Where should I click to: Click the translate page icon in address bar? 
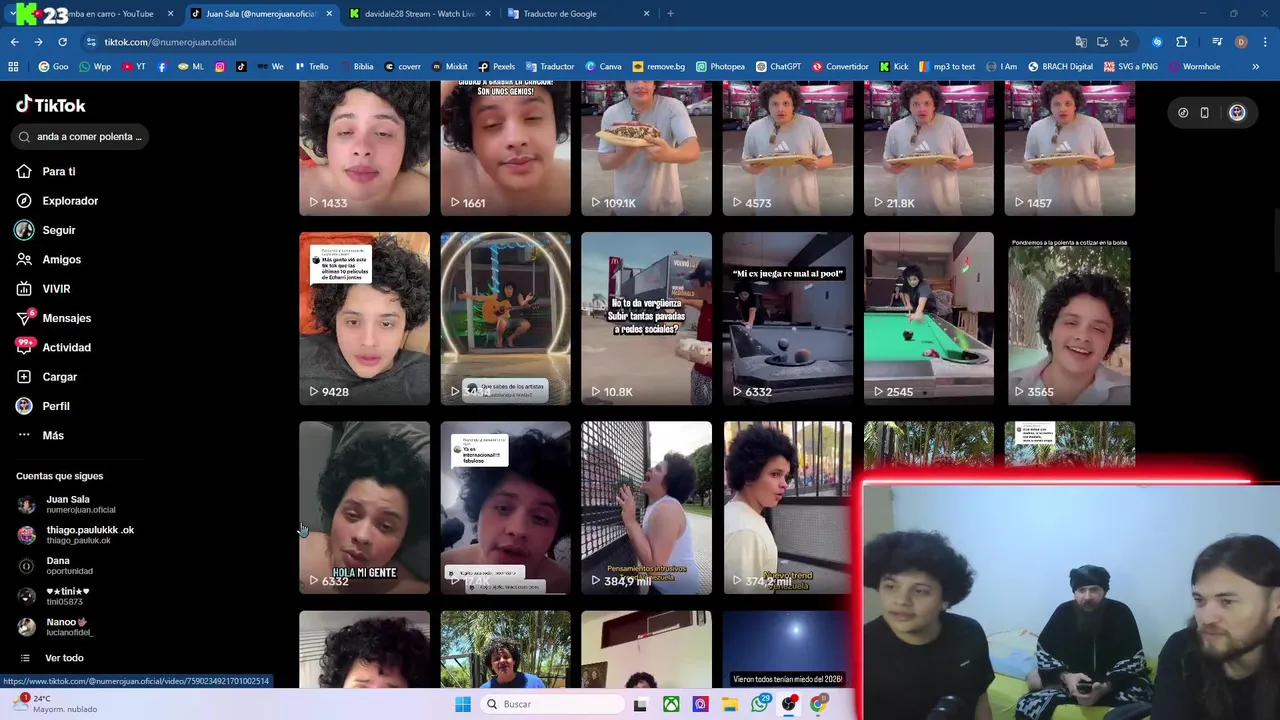click(x=1081, y=42)
